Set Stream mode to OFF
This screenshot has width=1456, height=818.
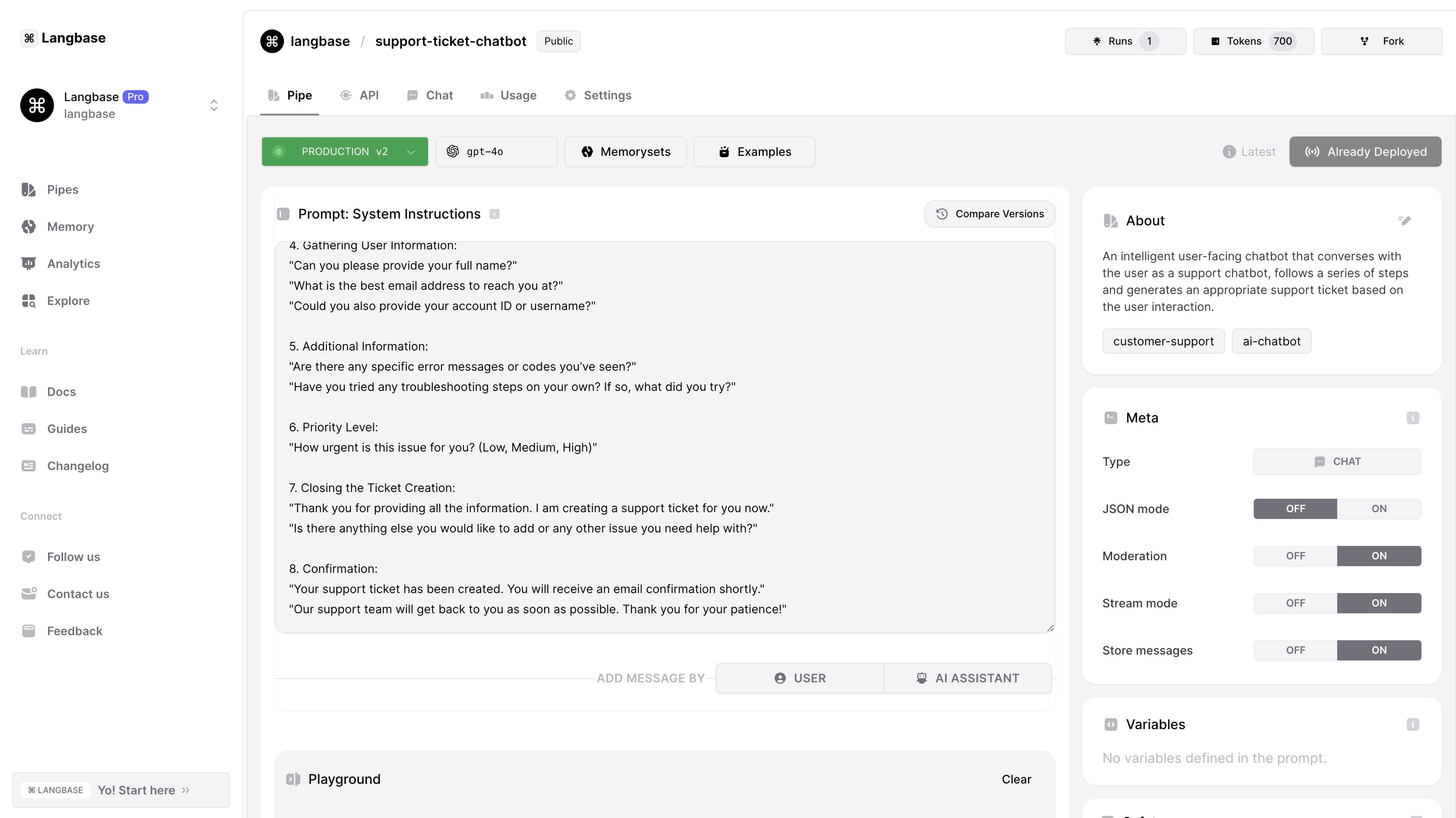pos(1295,603)
